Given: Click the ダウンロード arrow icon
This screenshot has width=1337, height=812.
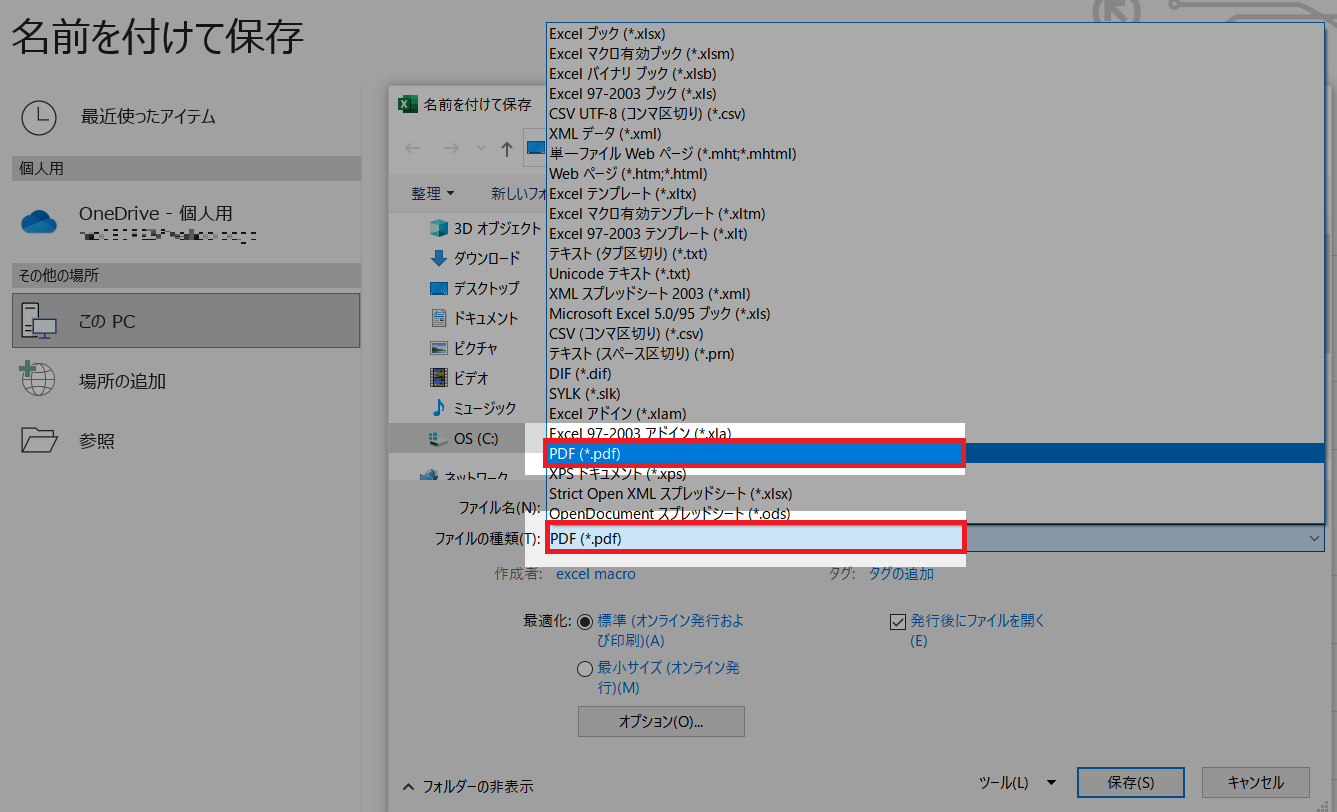Looking at the screenshot, I should [438, 258].
